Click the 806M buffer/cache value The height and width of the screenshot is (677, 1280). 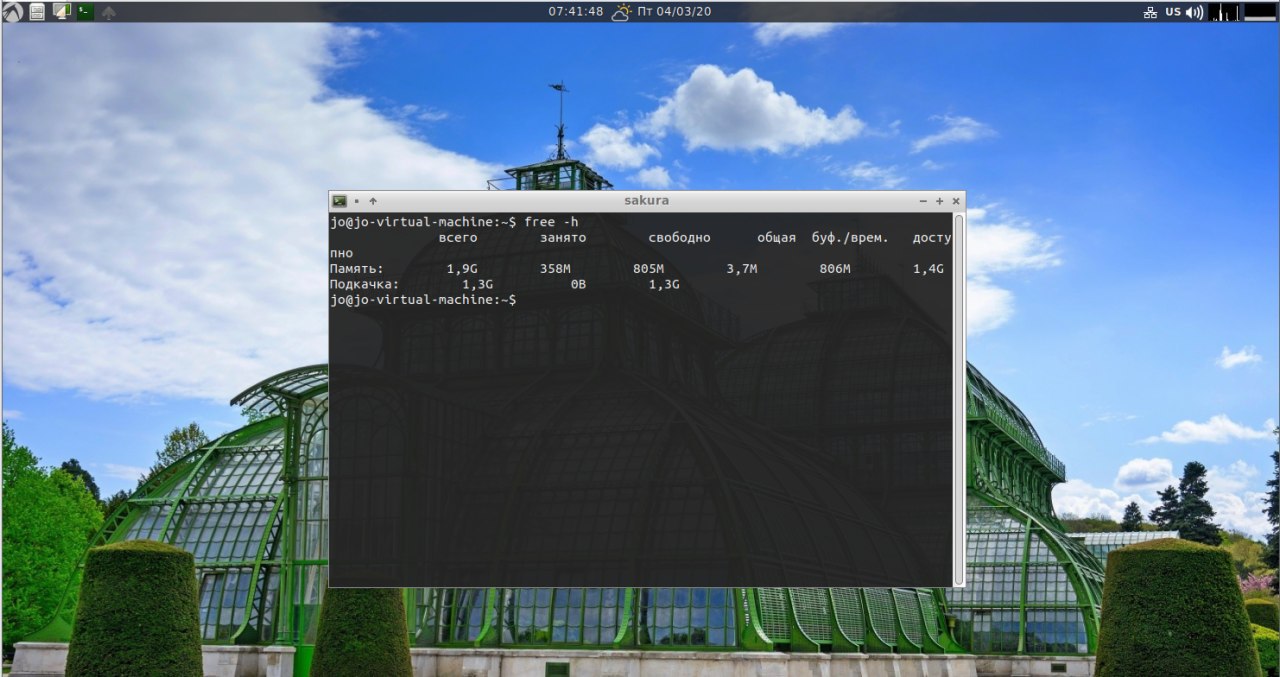(x=834, y=268)
